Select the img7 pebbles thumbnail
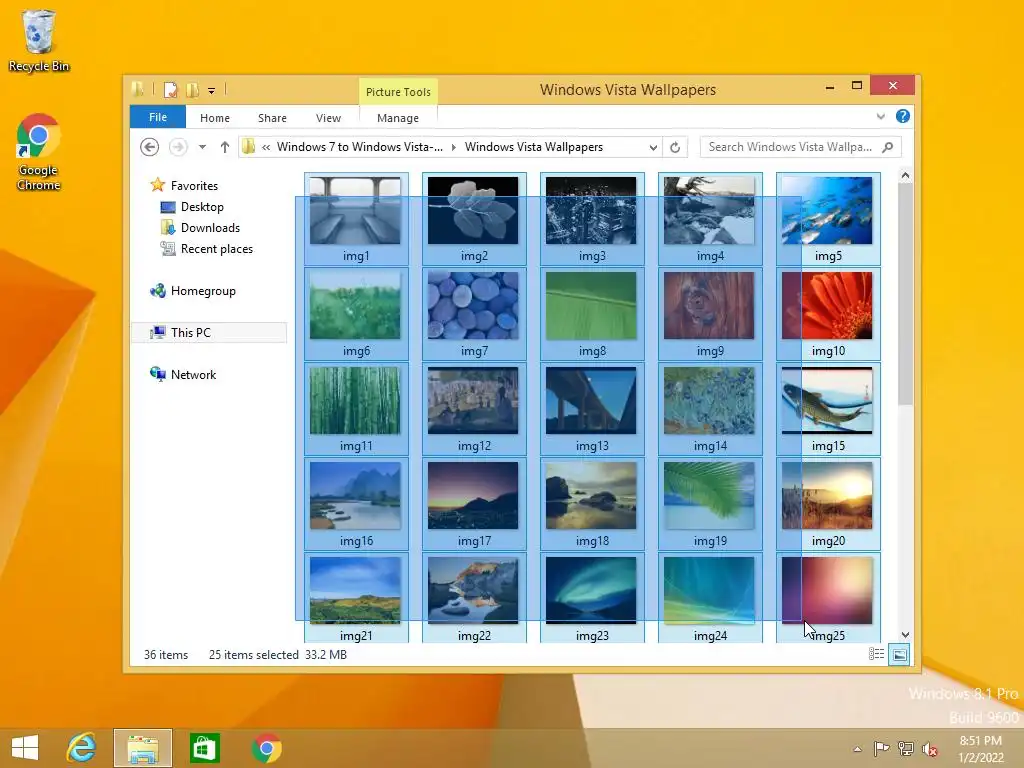The image size is (1024, 768). coord(473,306)
